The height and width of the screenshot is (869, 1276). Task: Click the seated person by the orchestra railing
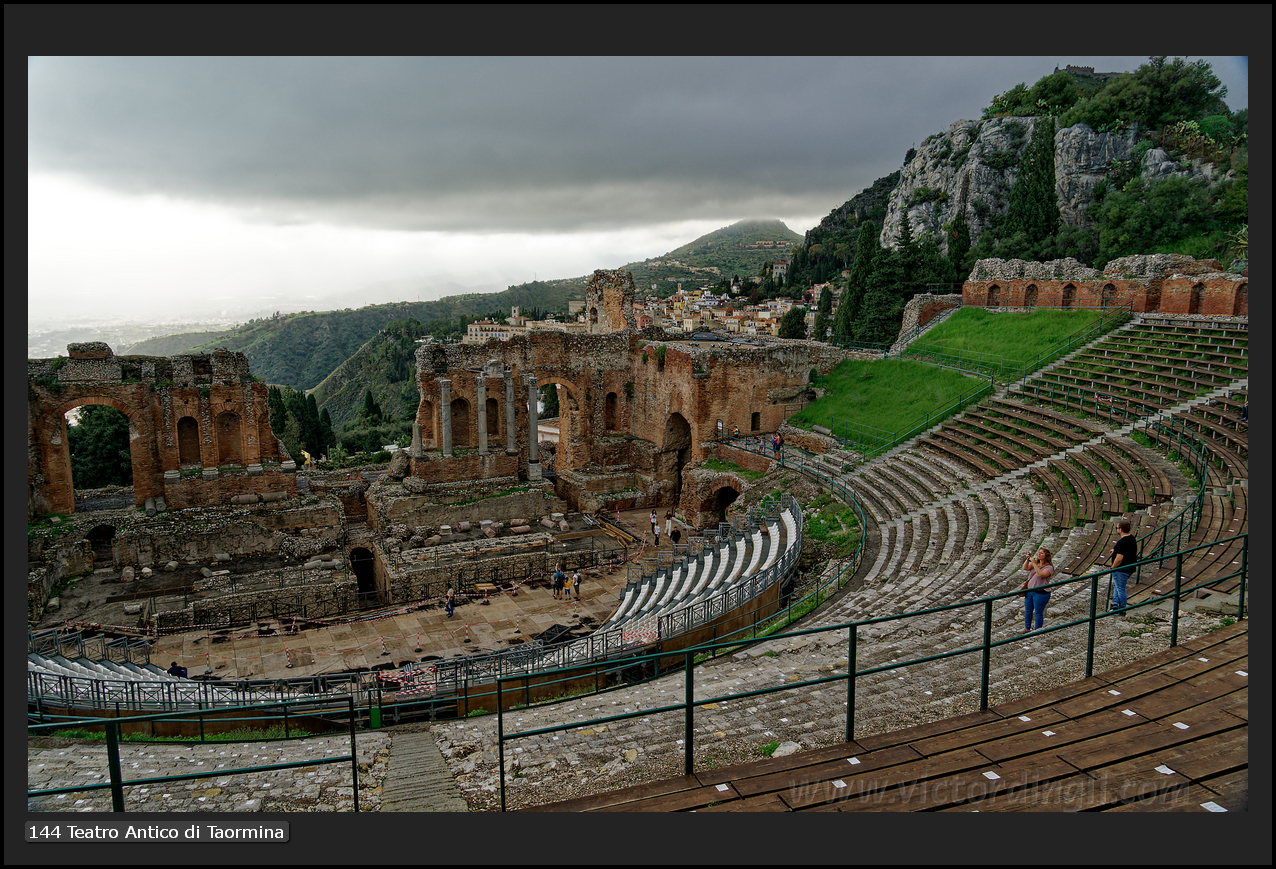point(176,670)
